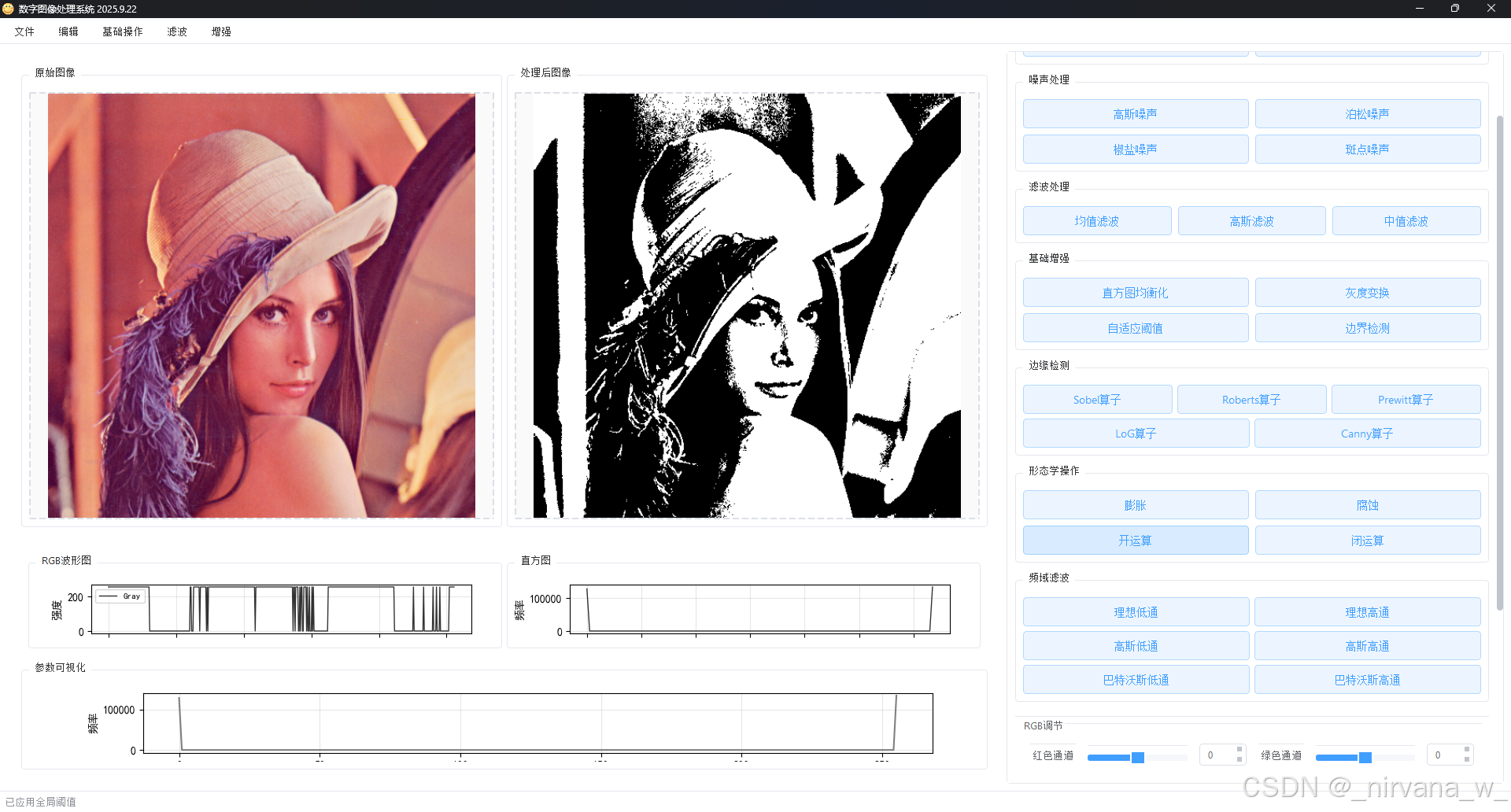Screen dimensions: 1511x812
Task: Apply the 中值滤波 filter
Action: point(1406,221)
